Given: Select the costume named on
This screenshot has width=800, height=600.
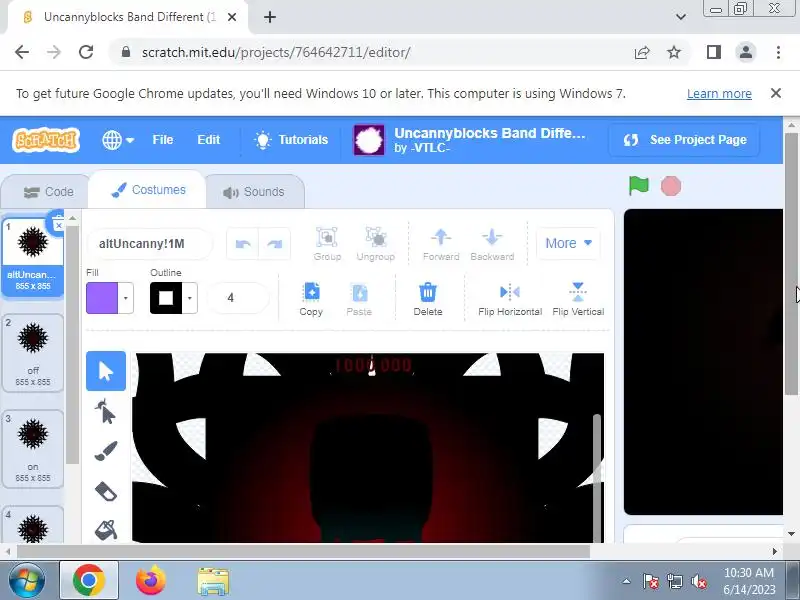Looking at the screenshot, I should tap(33, 449).
